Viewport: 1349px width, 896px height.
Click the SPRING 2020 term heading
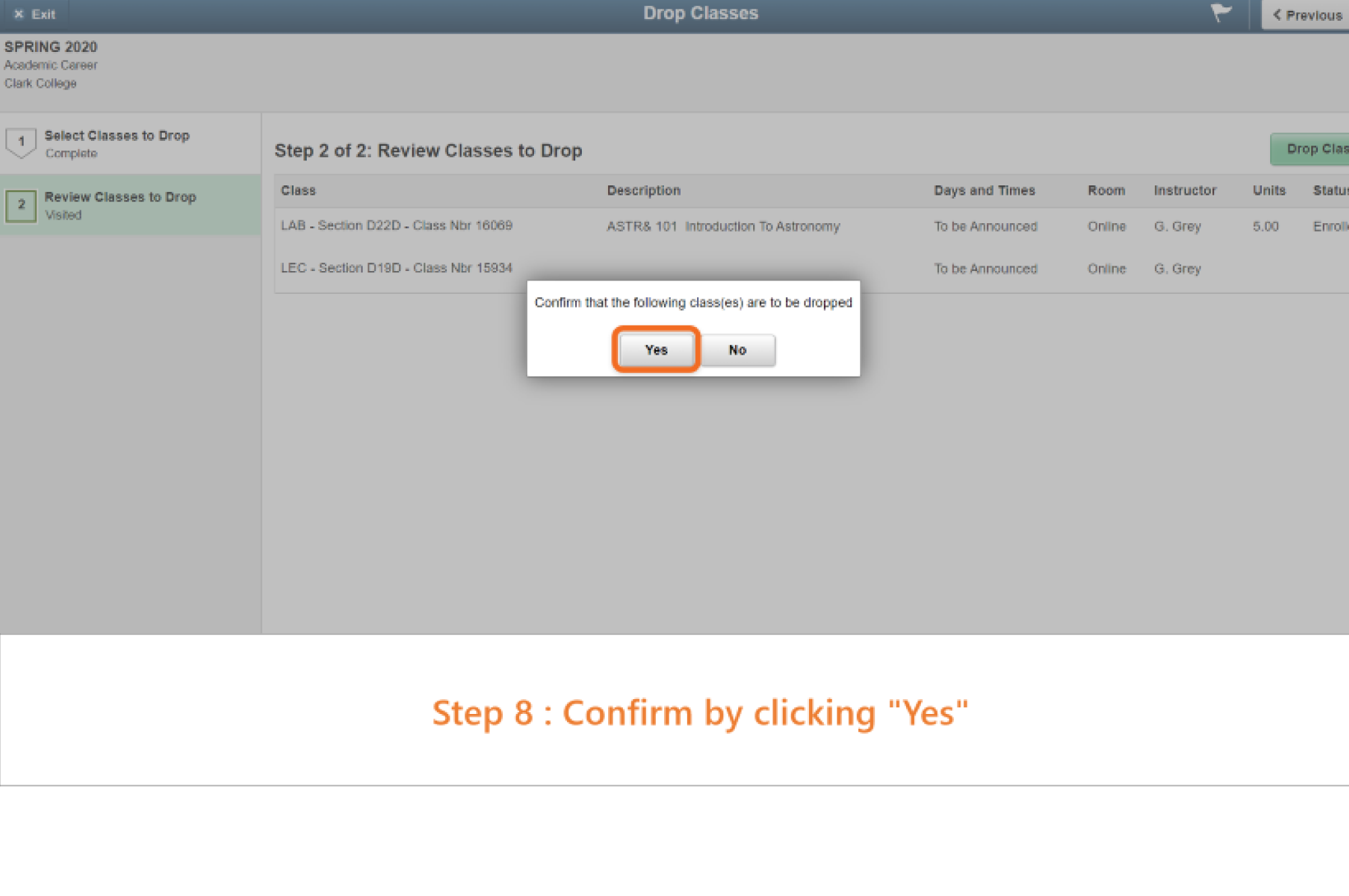tap(51, 47)
